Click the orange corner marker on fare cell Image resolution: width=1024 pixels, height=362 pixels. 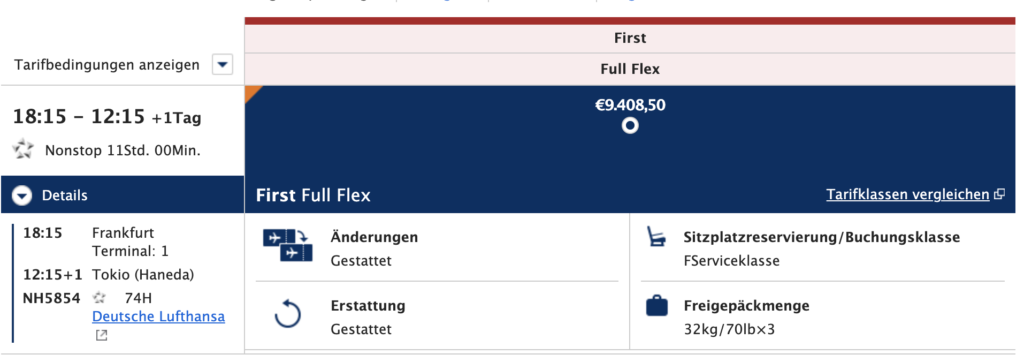[252, 93]
